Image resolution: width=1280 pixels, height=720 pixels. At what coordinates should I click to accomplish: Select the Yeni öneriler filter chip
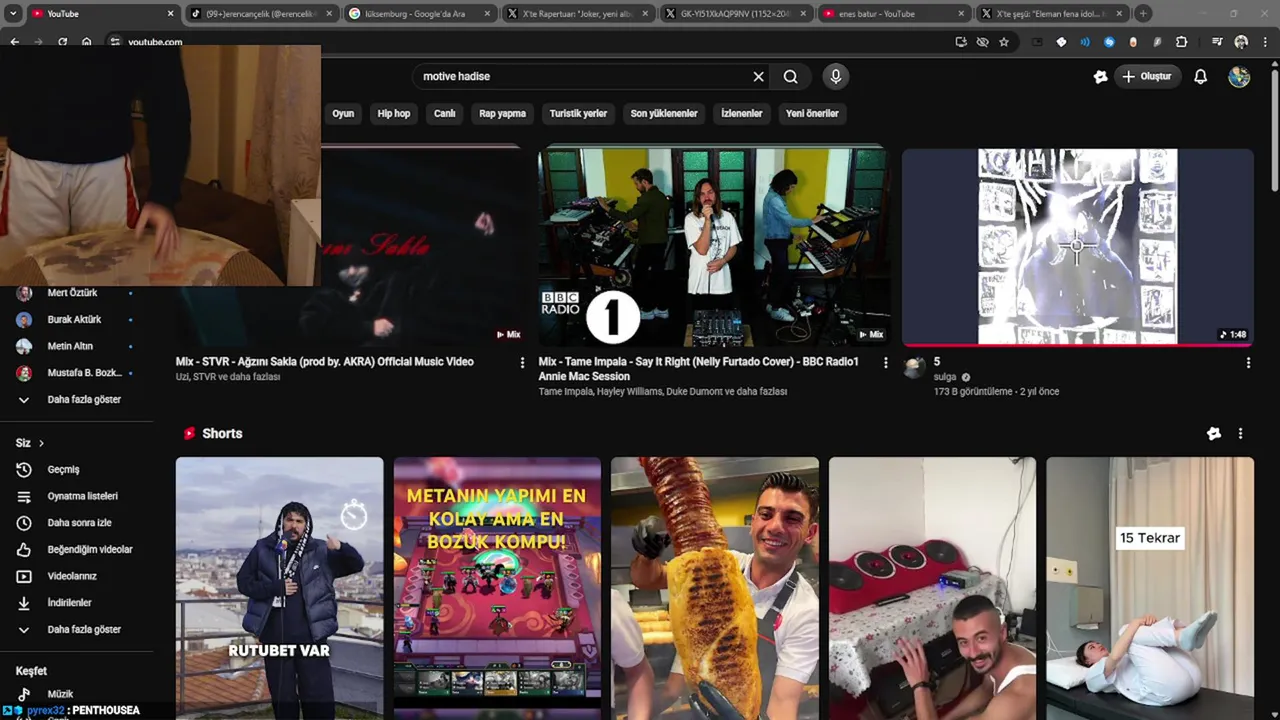coord(812,113)
